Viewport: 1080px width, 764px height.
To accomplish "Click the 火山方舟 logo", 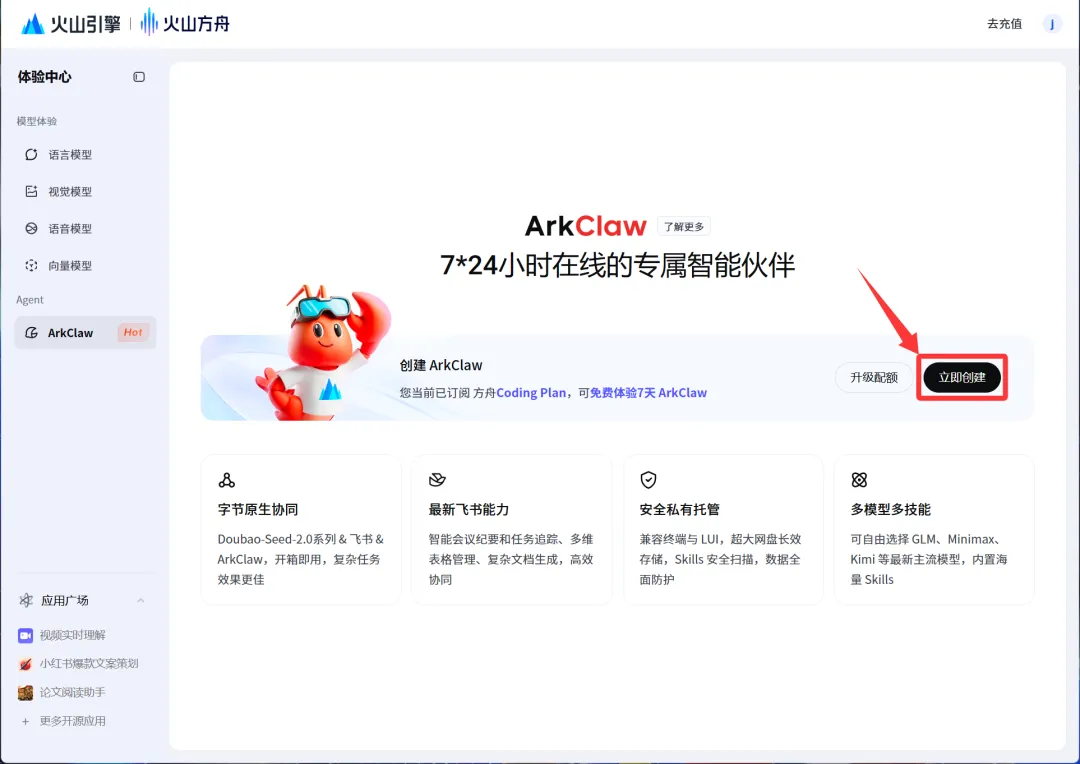I will (x=185, y=23).
